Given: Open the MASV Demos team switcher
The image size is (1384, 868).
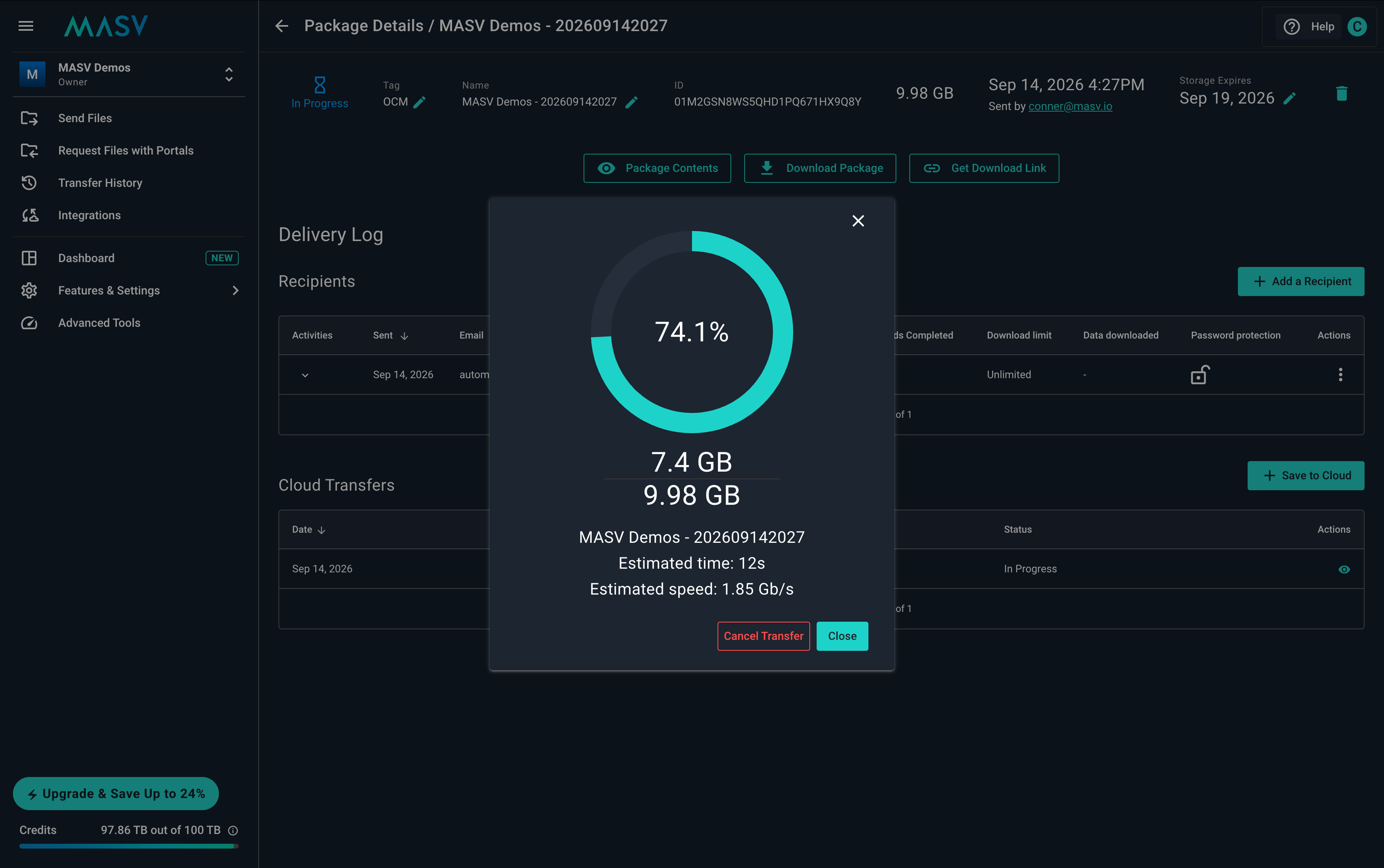Looking at the screenshot, I should point(129,74).
